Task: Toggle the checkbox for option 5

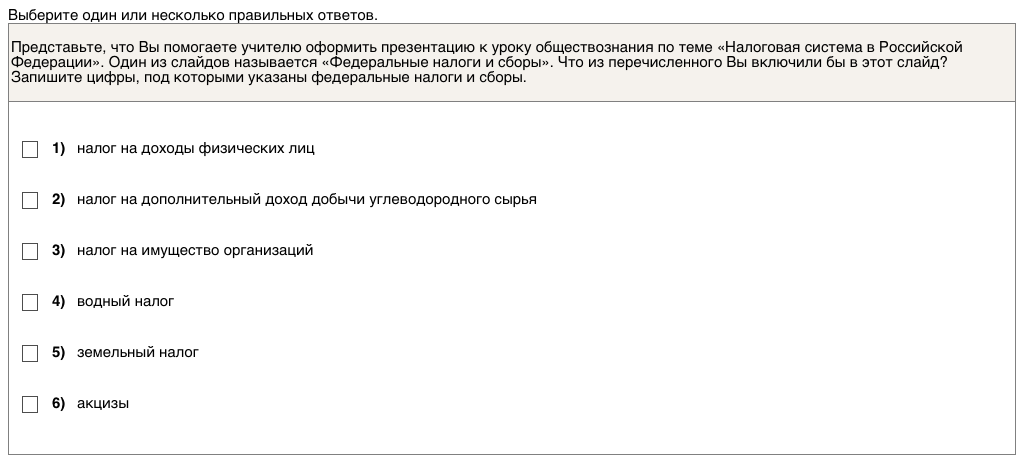Action: coord(30,353)
